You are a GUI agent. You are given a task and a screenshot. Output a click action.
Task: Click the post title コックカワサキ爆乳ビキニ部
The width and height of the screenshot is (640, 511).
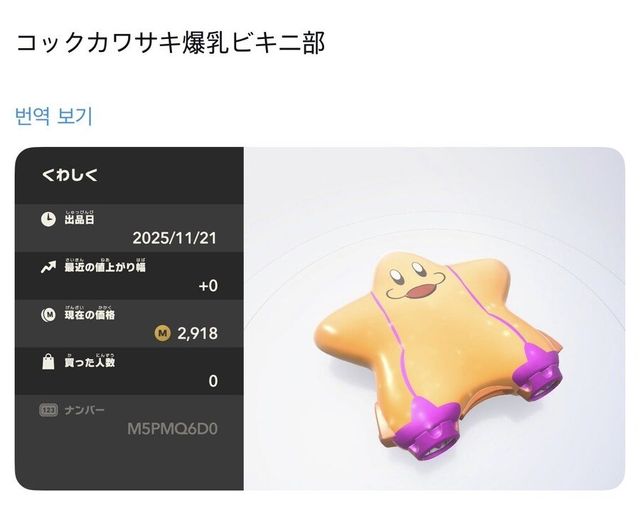170,43
